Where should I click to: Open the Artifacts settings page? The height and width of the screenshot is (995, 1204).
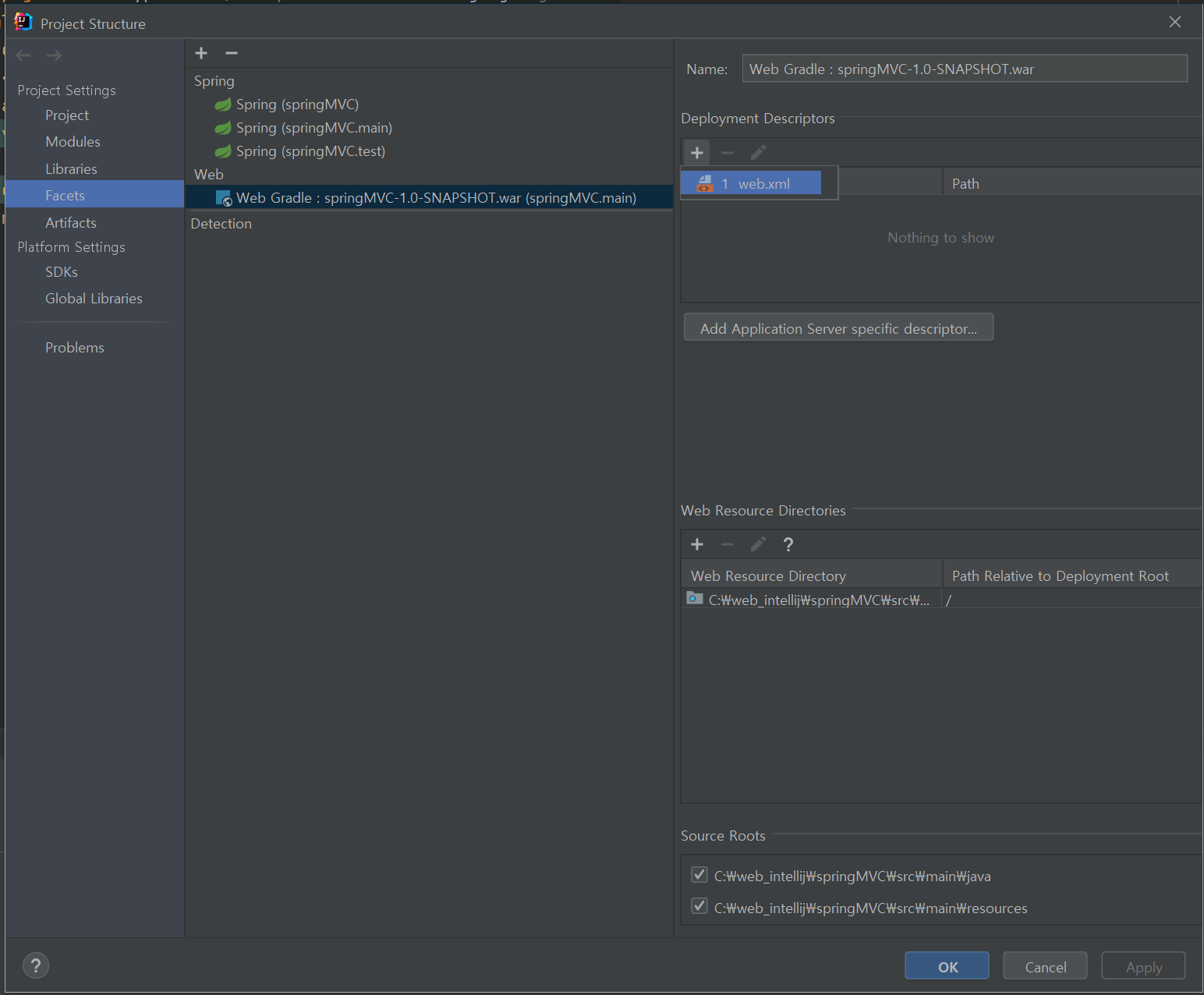point(71,223)
